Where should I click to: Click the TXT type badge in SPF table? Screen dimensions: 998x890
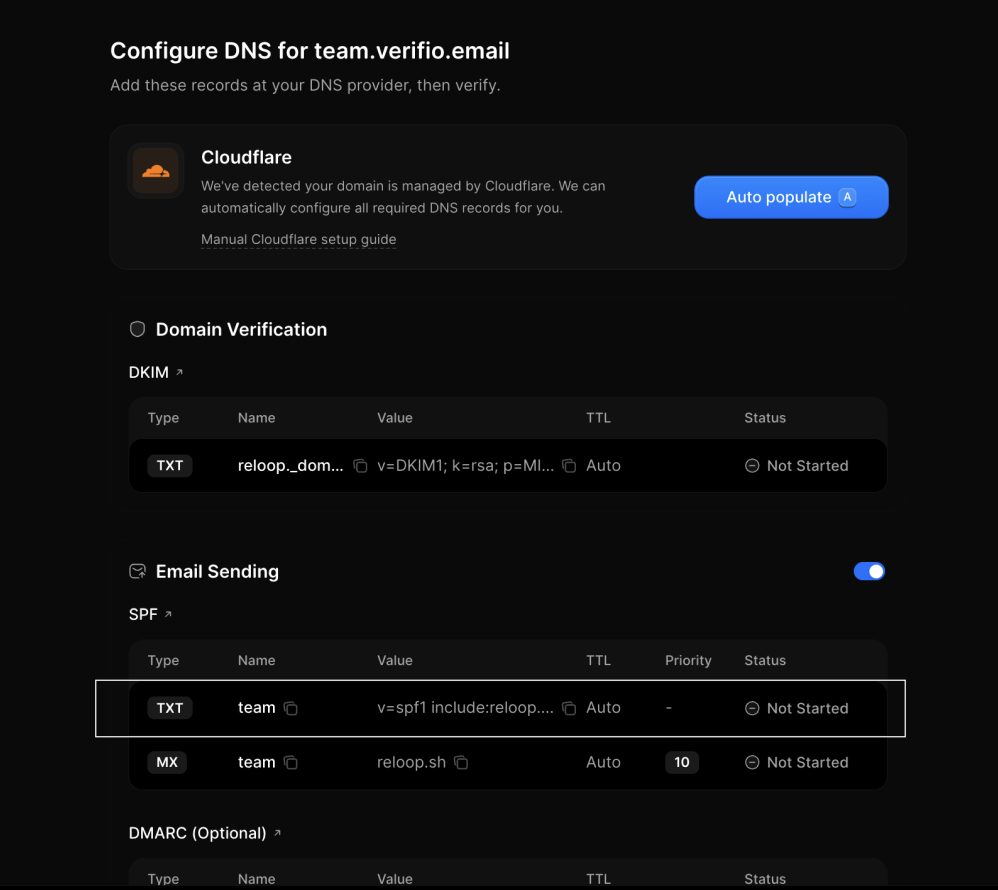point(170,708)
